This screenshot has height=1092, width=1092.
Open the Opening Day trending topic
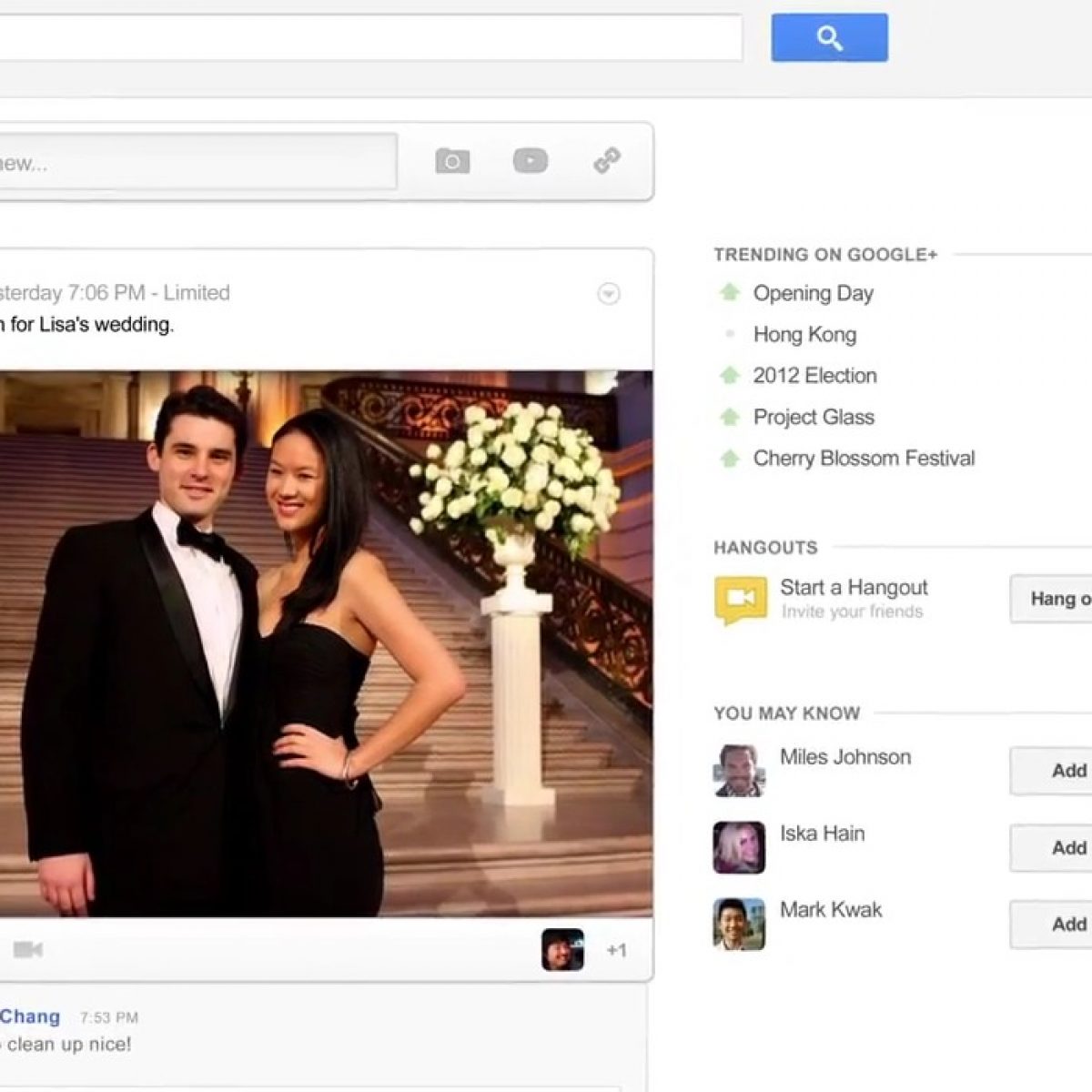813,293
